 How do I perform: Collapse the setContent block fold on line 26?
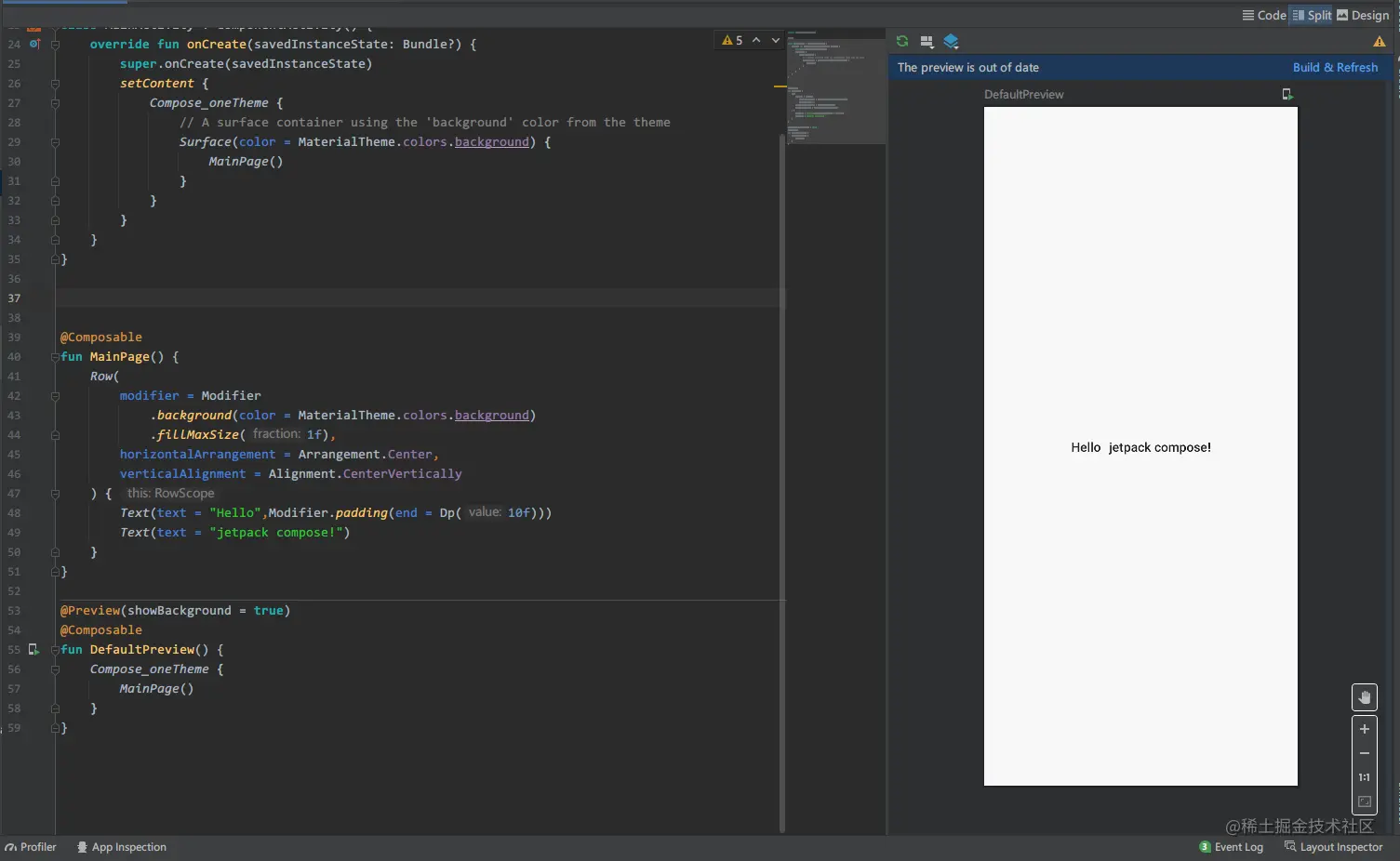55,84
